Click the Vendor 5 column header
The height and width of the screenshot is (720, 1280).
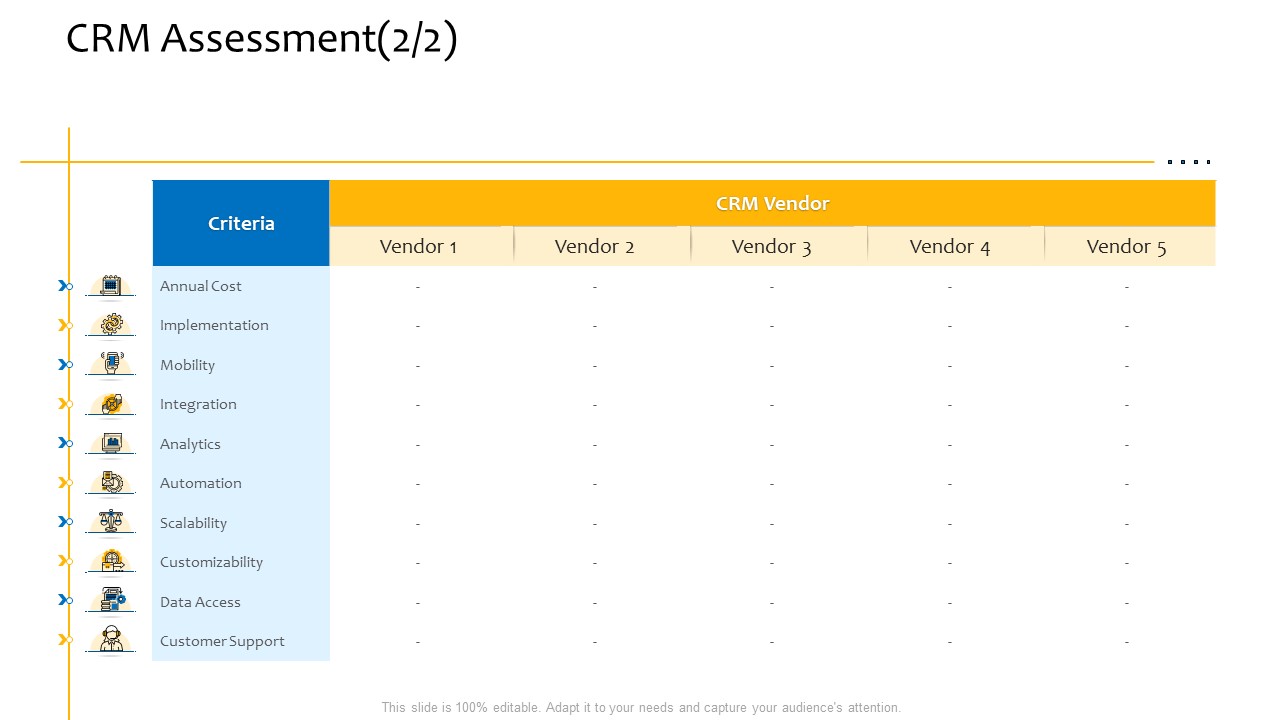pos(1127,246)
